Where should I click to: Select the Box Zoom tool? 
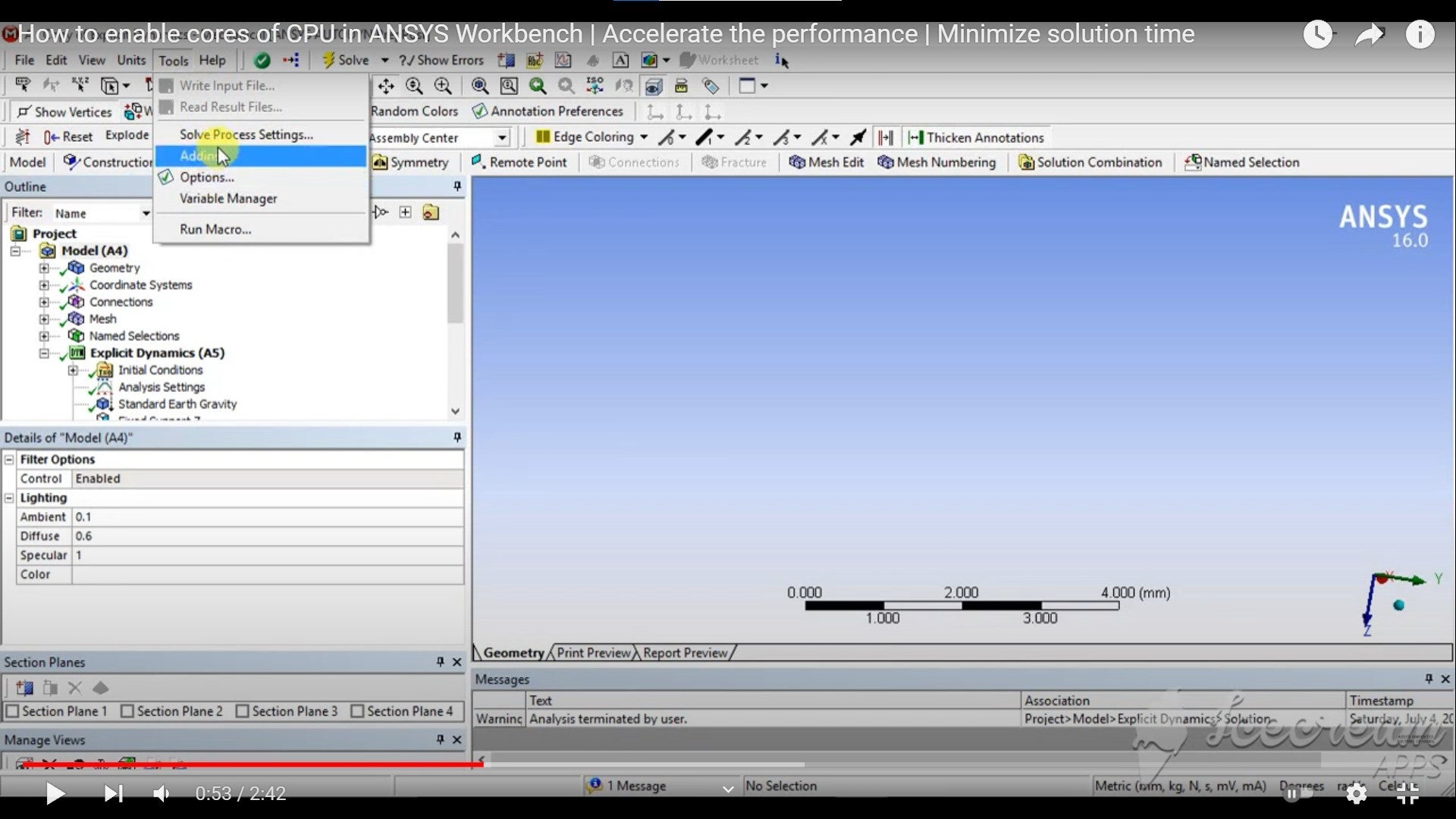(443, 86)
